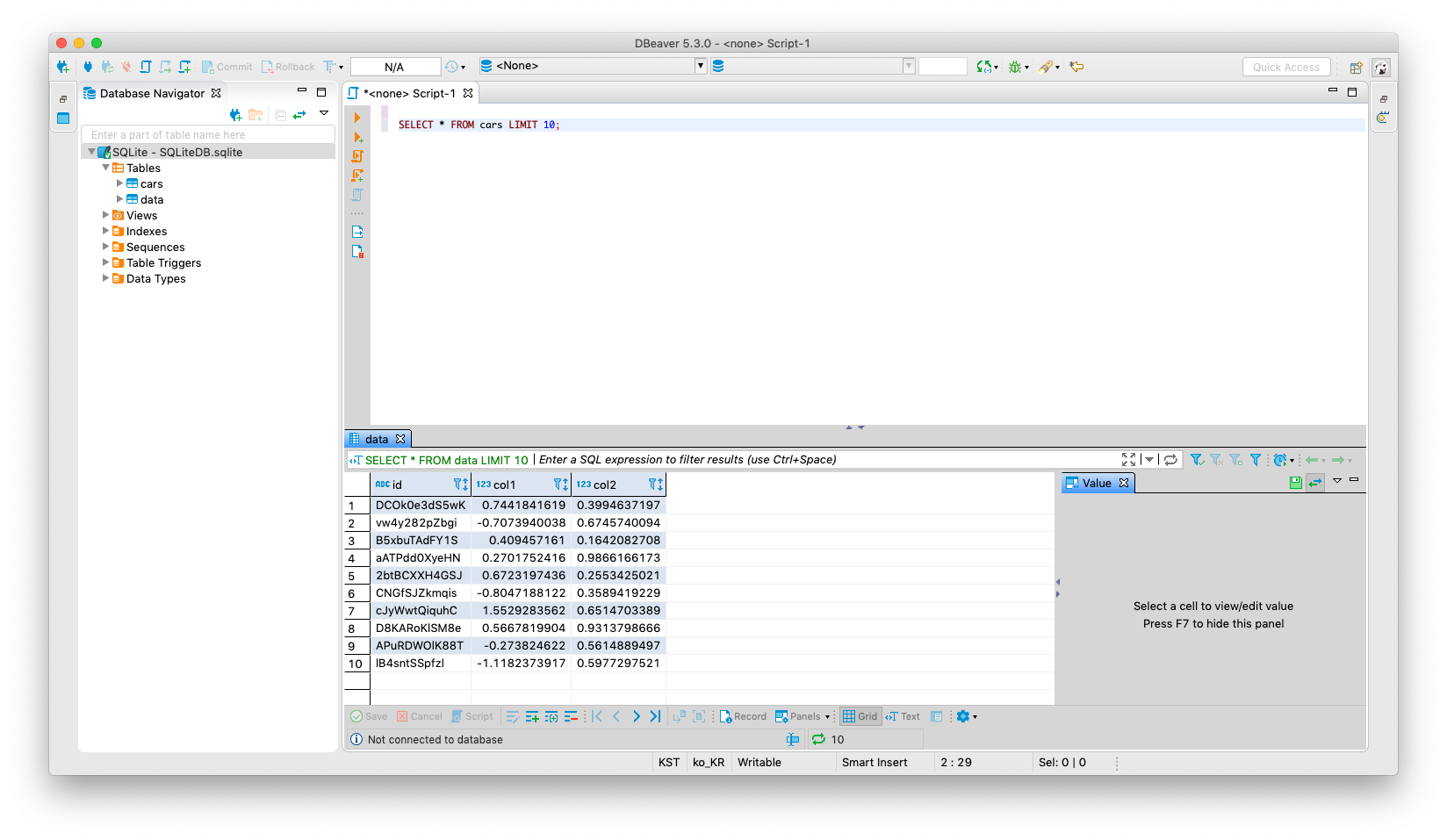Click the Explain execution plan icon
The width and height of the screenshot is (1447, 840).
coord(357,195)
